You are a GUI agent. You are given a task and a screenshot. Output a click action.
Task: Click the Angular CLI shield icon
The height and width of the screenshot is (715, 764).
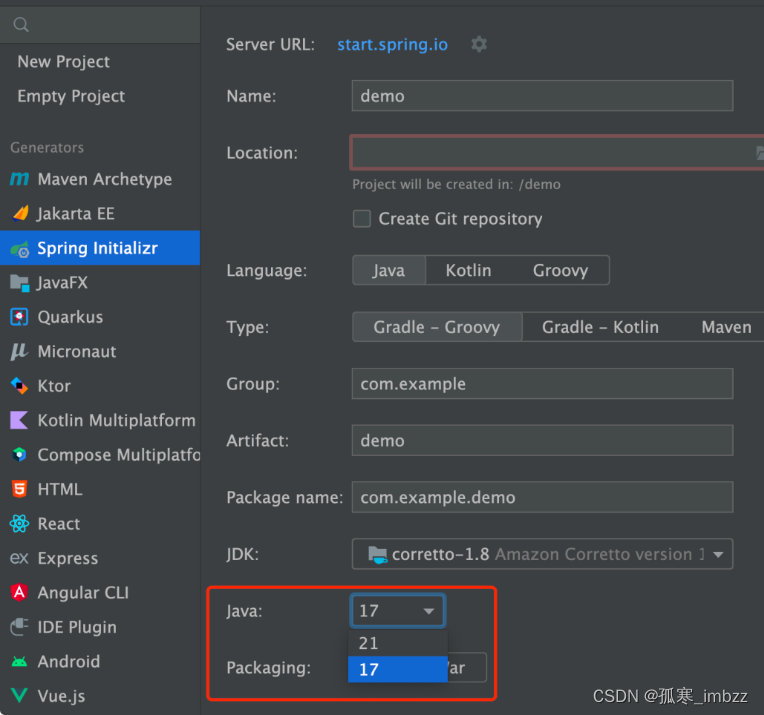pyautogui.click(x=19, y=593)
